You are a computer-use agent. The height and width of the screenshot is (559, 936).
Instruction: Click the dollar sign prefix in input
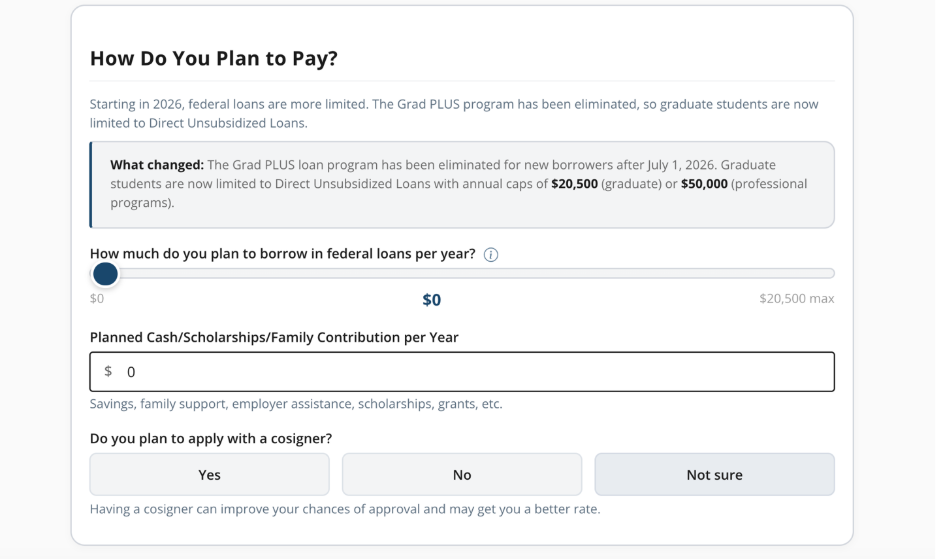[x=108, y=372]
